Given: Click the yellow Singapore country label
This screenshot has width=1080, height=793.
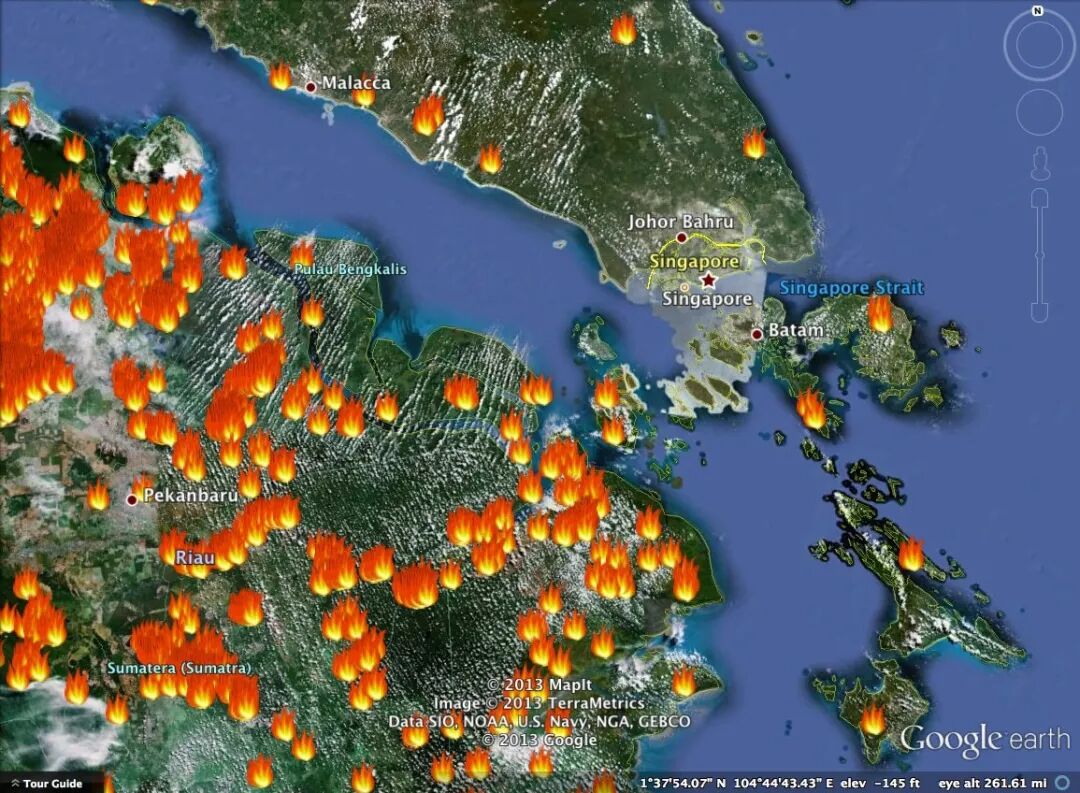Looking at the screenshot, I should [694, 262].
